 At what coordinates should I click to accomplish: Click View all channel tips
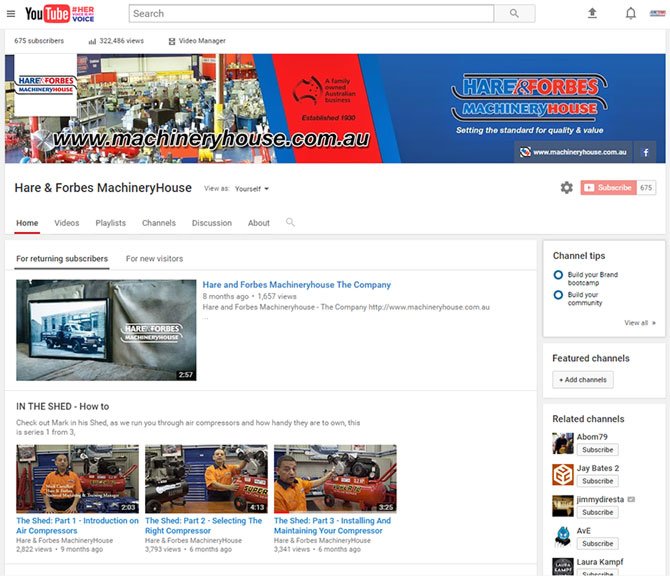(640, 323)
